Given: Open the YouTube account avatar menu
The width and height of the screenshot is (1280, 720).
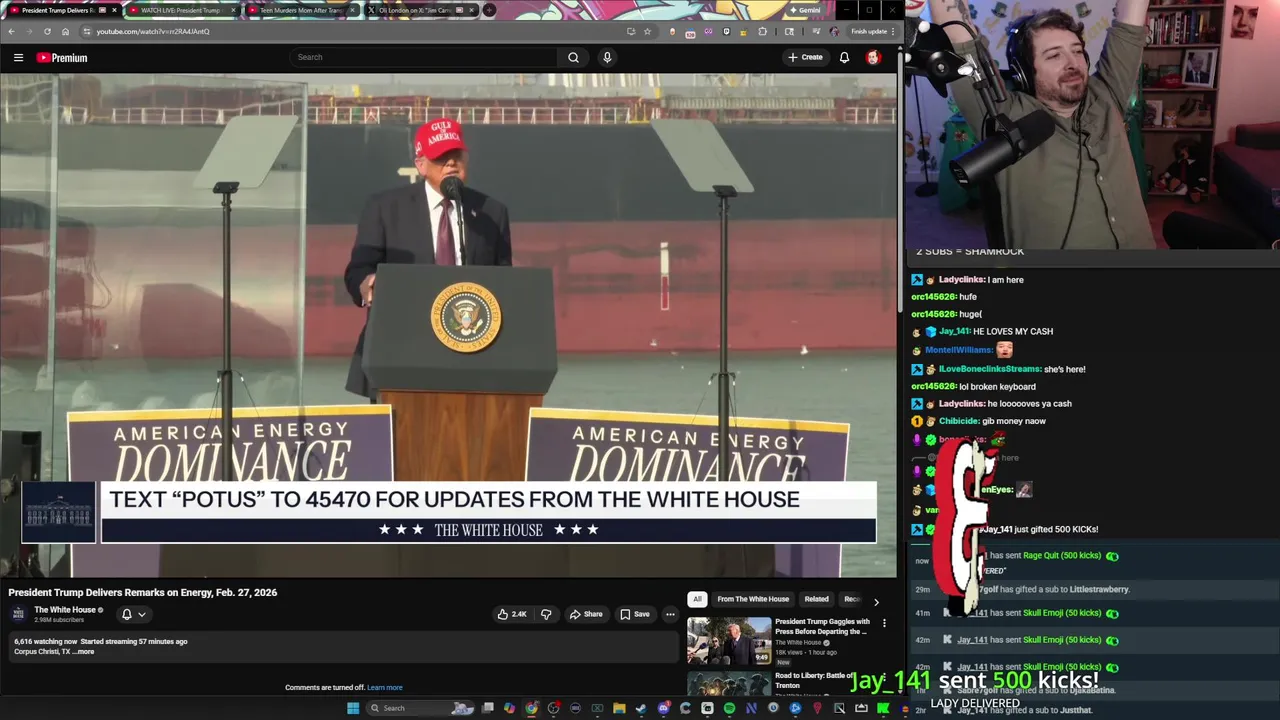Looking at the screenshot, I should click(x=873, y=57).
